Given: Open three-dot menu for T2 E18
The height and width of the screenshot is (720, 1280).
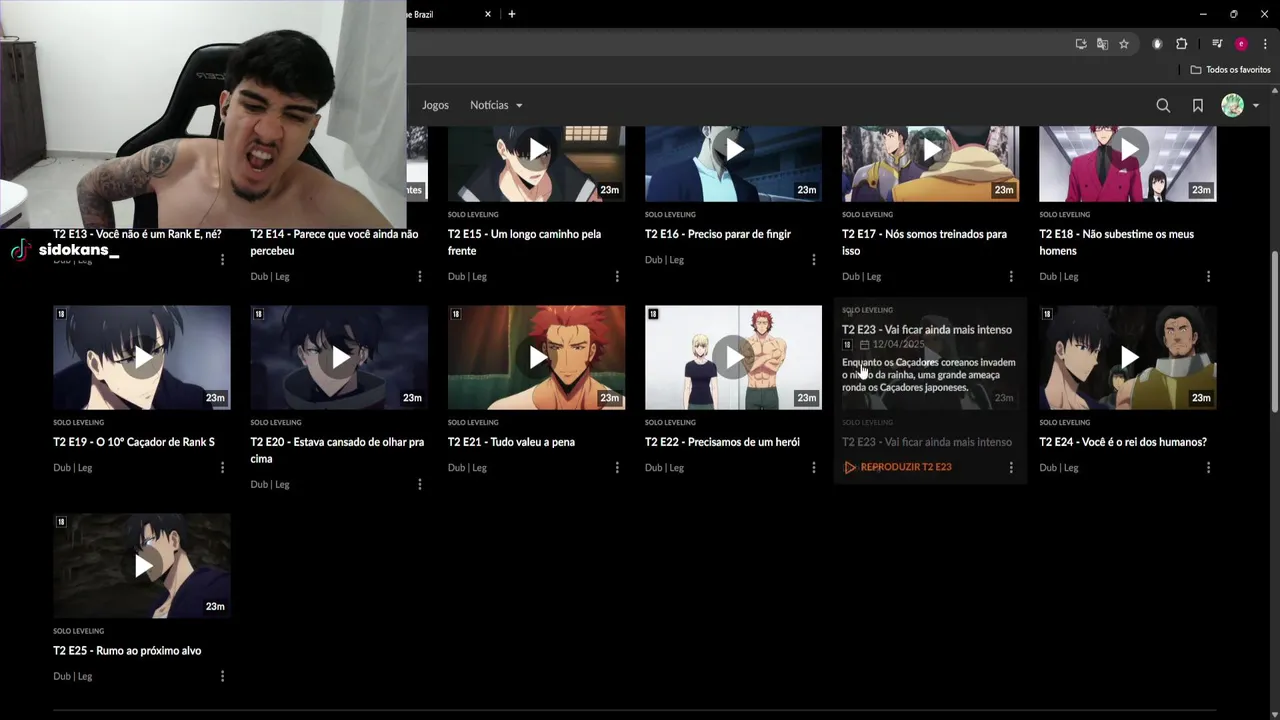Looking at the screenshot, I should click(x=1208, y=276).
